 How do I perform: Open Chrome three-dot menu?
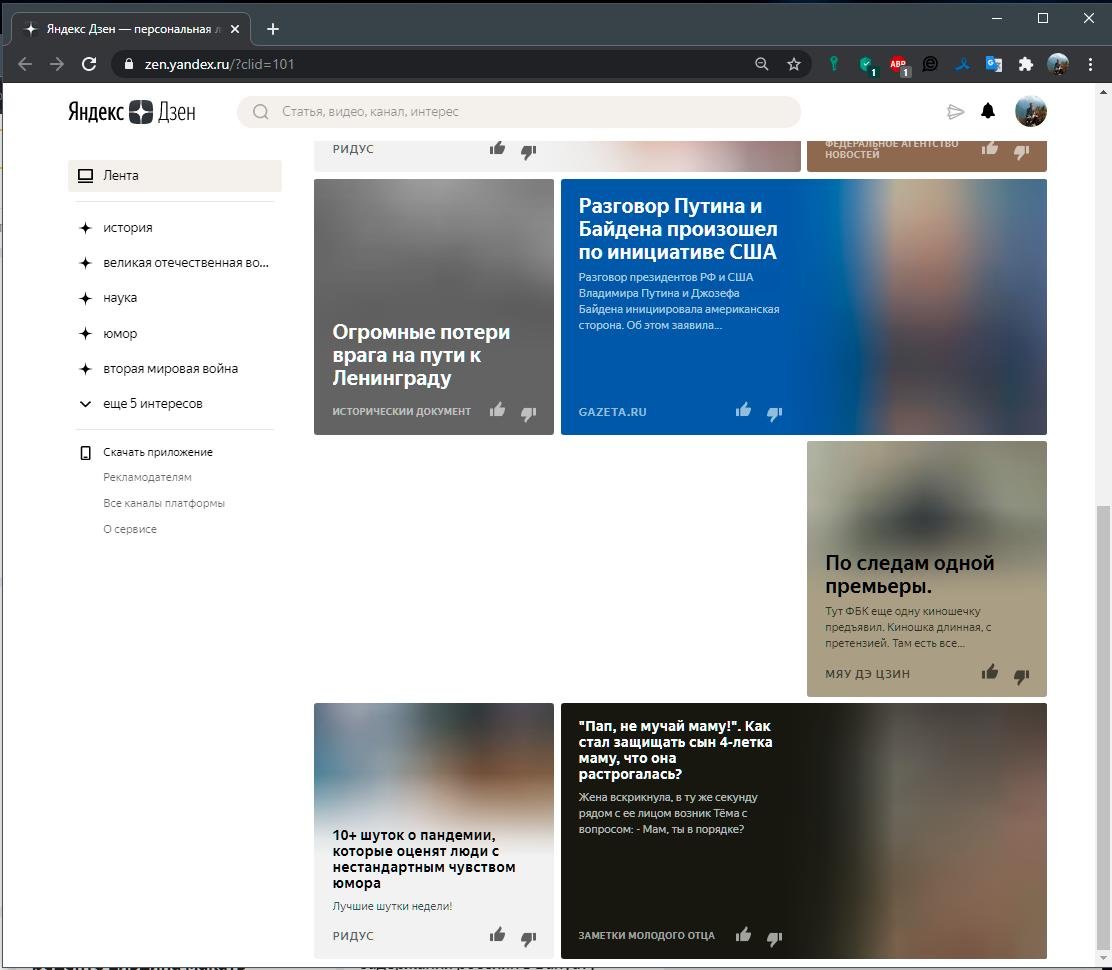[x=1090, y=65]
